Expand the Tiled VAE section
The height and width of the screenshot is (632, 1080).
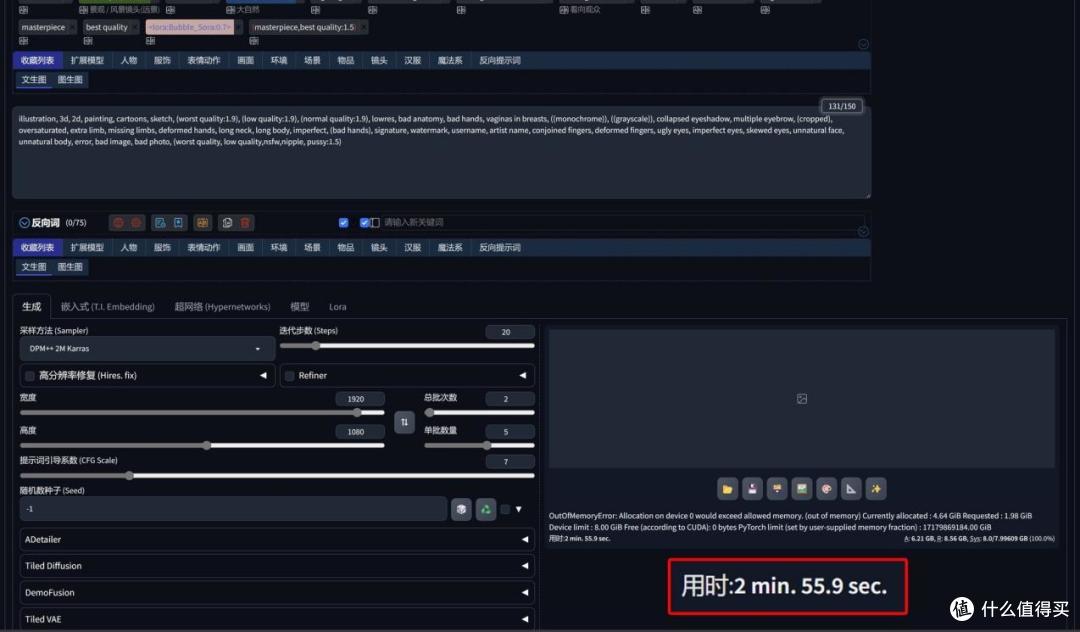(278, 619)
